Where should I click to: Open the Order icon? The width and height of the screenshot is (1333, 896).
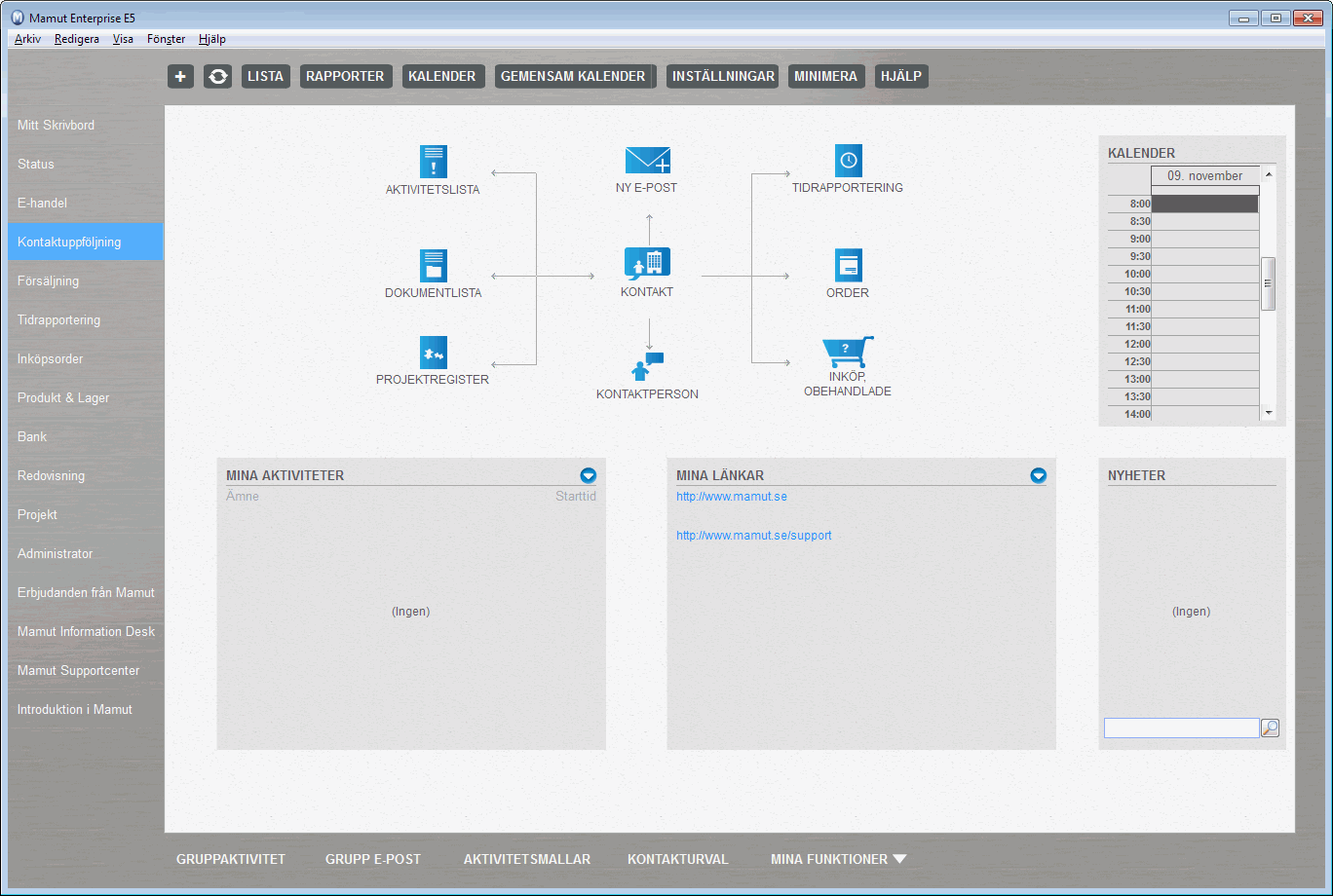[849, 265]
